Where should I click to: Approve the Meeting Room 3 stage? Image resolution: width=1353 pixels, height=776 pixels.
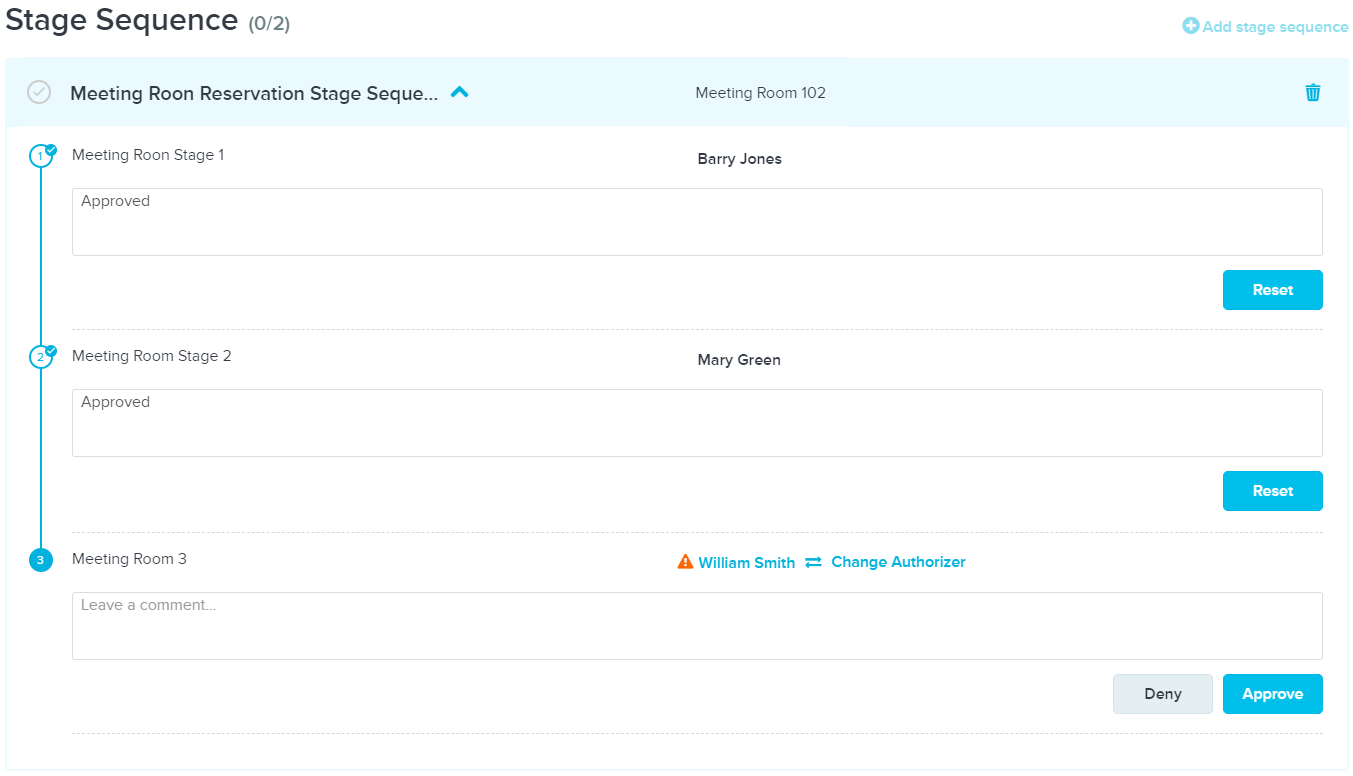coord(1273,694)
